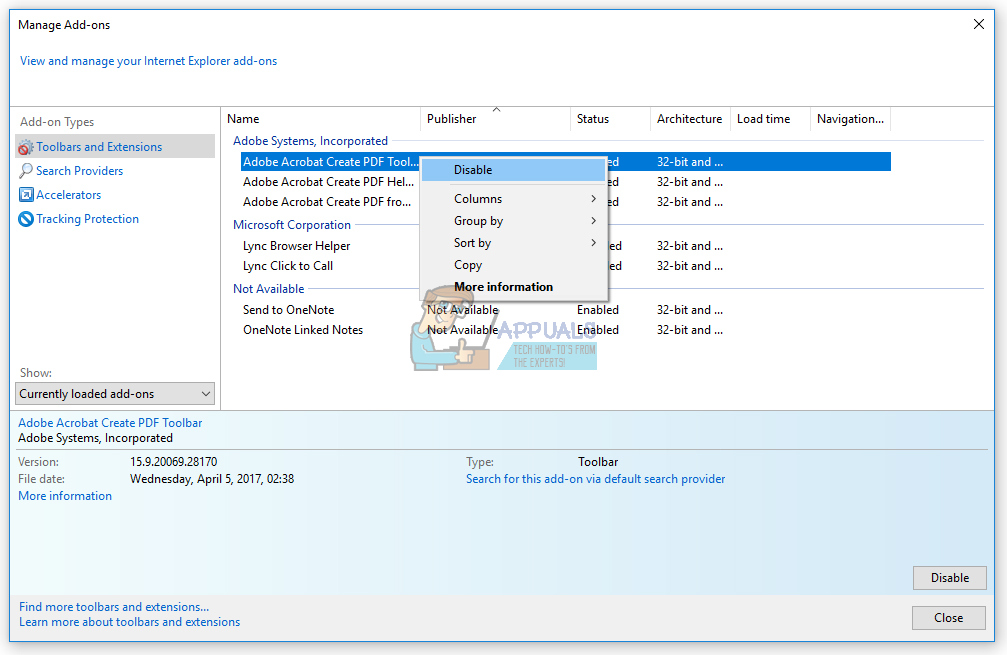
Task: Choose Disable in the context menu
Action: pyautogui.click(x=473, y=170)
